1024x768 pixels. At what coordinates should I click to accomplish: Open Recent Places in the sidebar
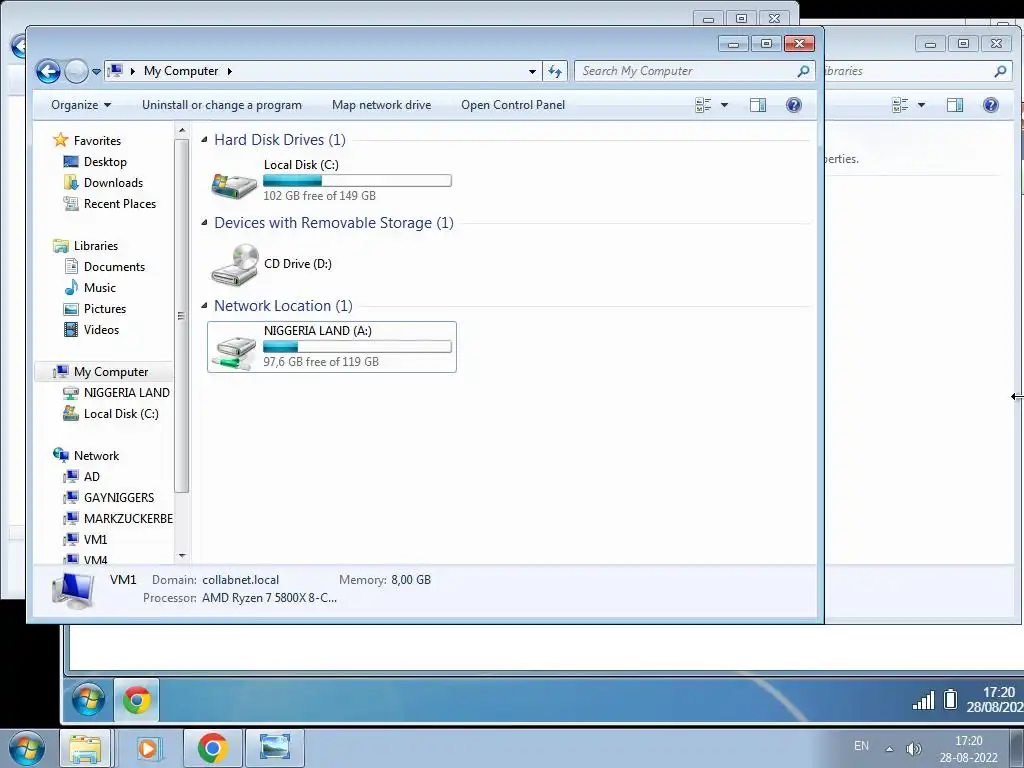(x=120, y=204)
